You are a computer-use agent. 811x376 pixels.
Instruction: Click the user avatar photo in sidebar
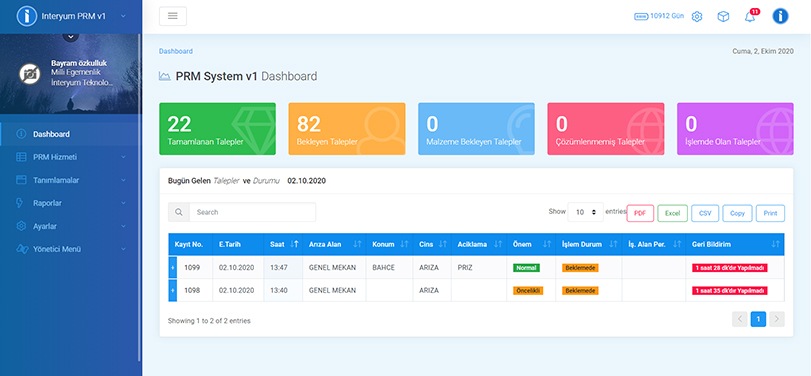pos(30,74)
